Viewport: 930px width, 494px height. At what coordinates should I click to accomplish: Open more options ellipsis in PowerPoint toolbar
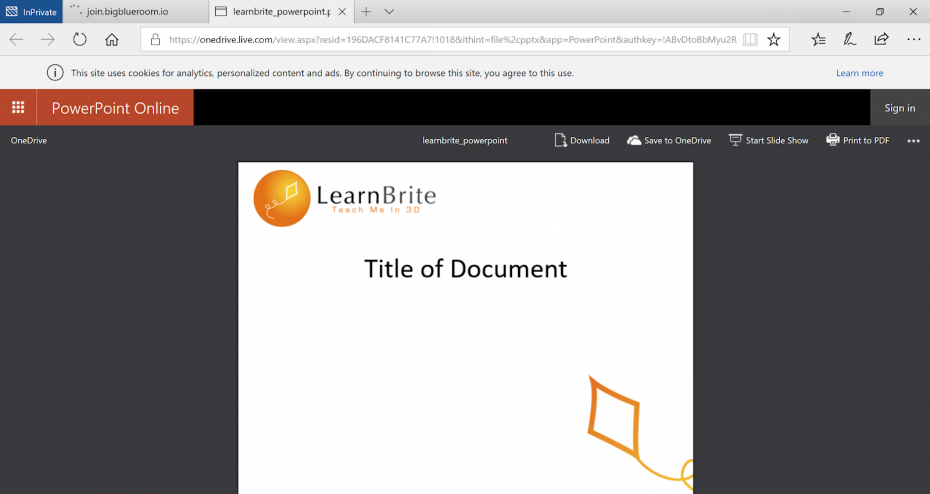coord(913,141)
